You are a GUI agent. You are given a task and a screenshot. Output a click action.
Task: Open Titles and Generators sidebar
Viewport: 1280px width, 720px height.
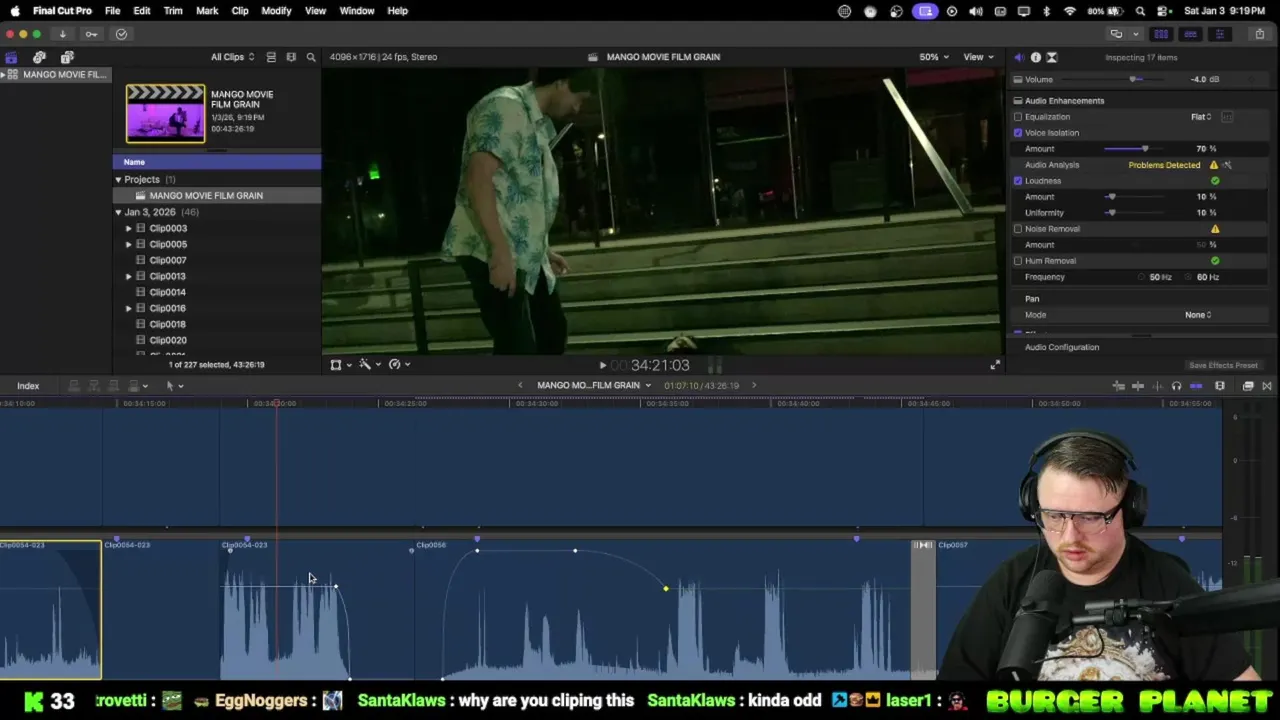[x=67, y=57]
